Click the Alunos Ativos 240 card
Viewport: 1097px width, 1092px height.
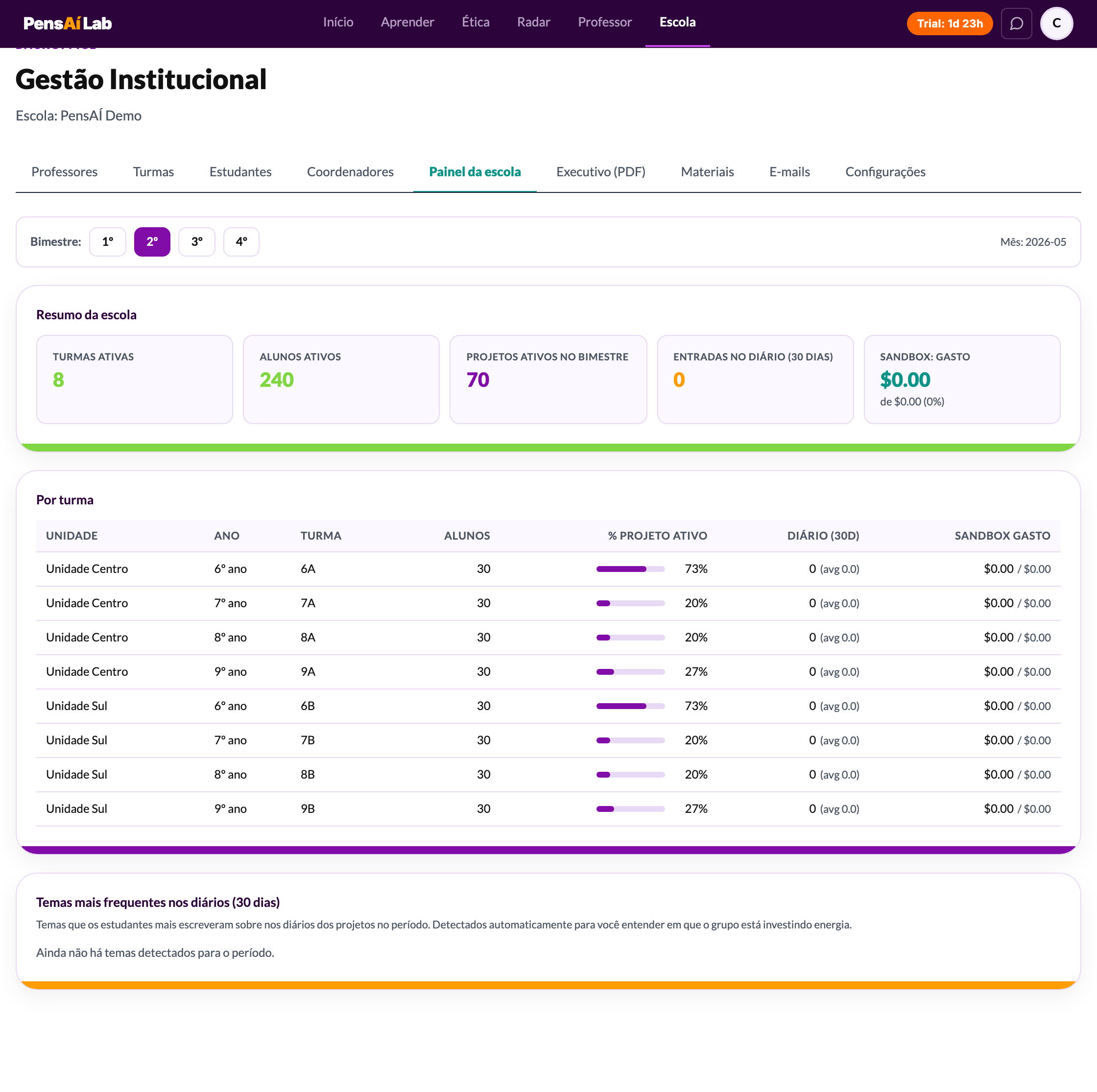(341, 379)
